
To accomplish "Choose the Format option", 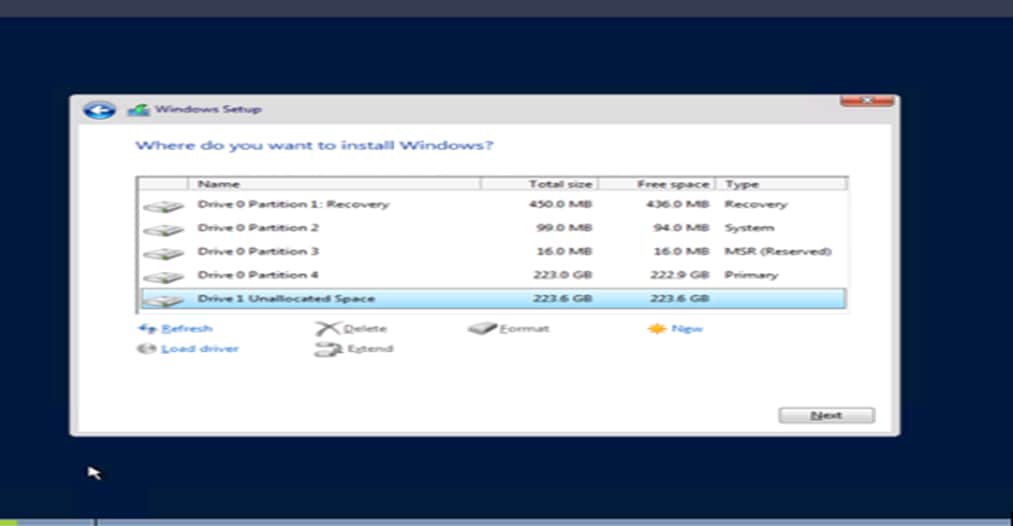I will point(524,328).
